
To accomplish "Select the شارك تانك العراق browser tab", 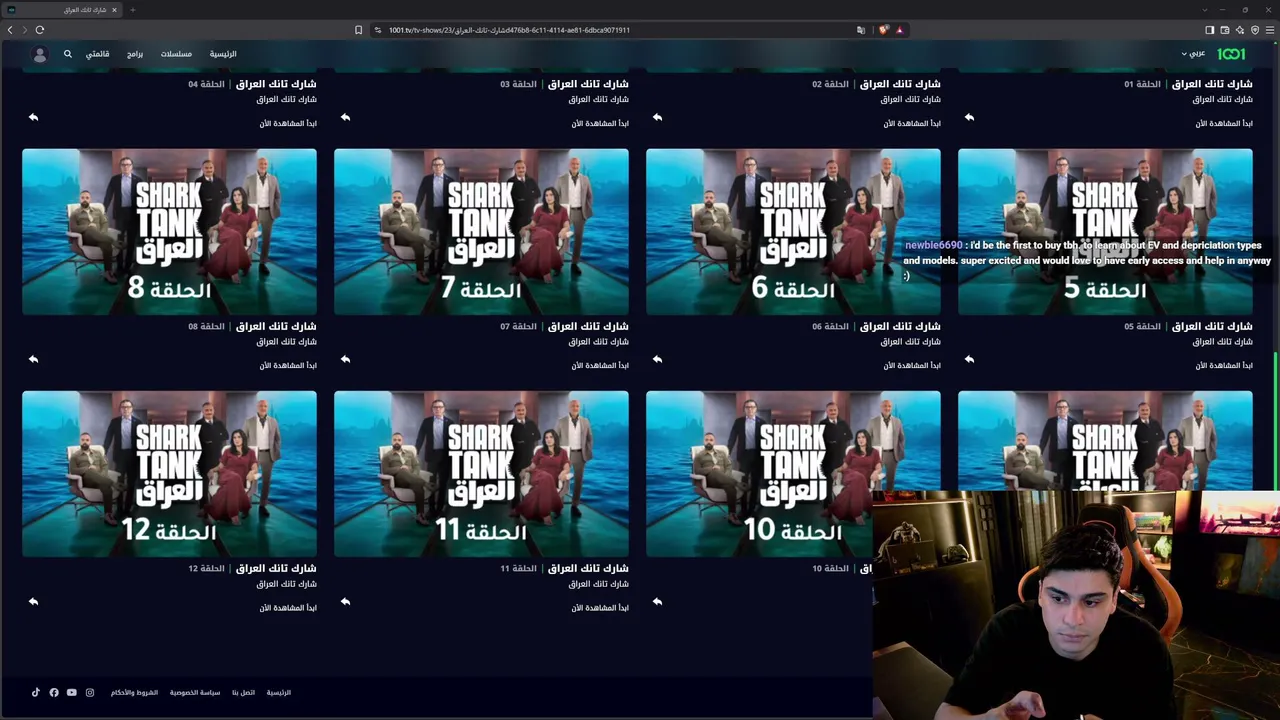I will [63, 10].
